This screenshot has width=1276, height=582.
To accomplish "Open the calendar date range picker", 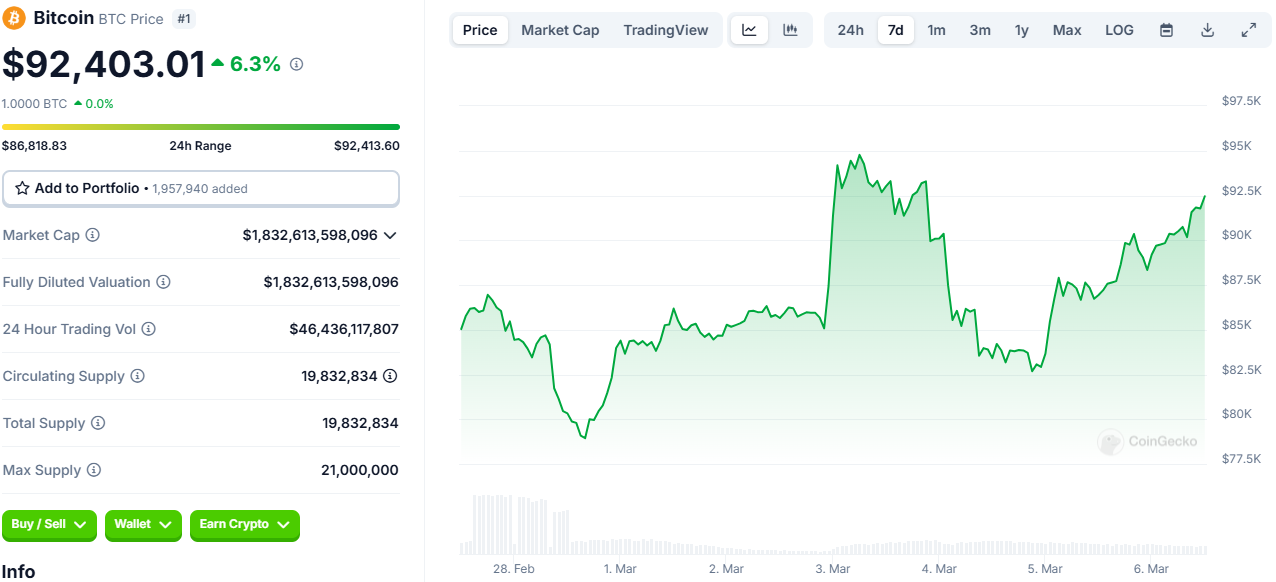I will (1166, 30).
